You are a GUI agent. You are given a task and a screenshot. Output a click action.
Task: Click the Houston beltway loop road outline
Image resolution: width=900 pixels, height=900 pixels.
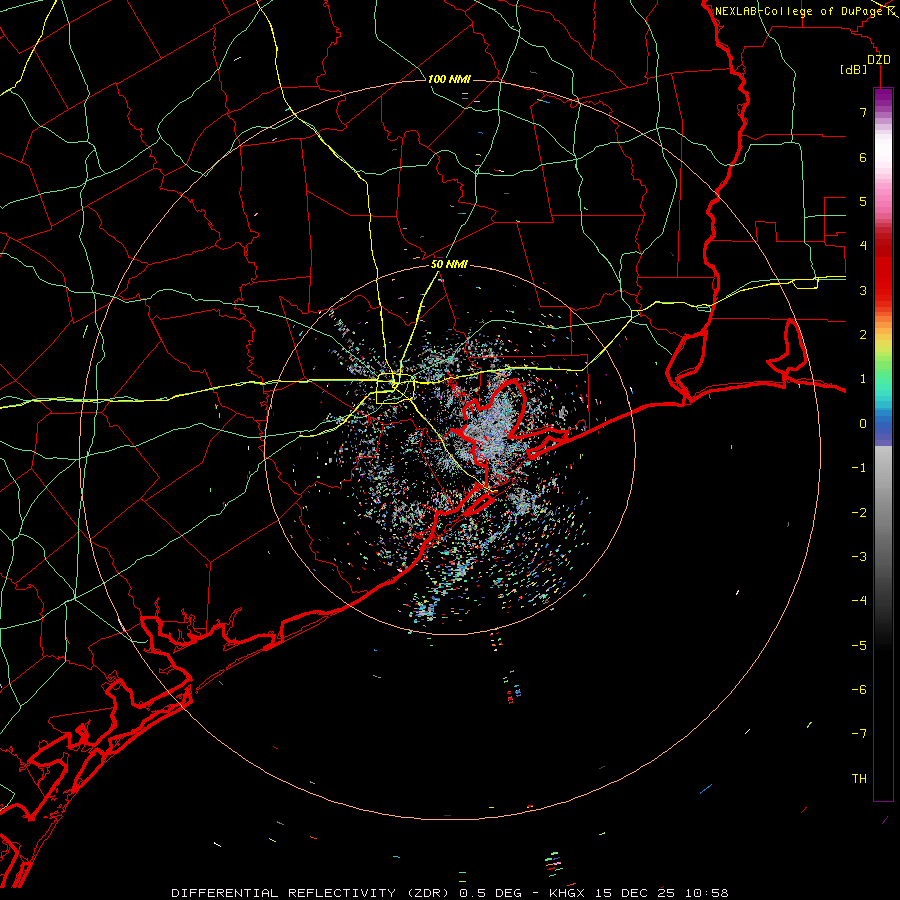click(395, 389)
